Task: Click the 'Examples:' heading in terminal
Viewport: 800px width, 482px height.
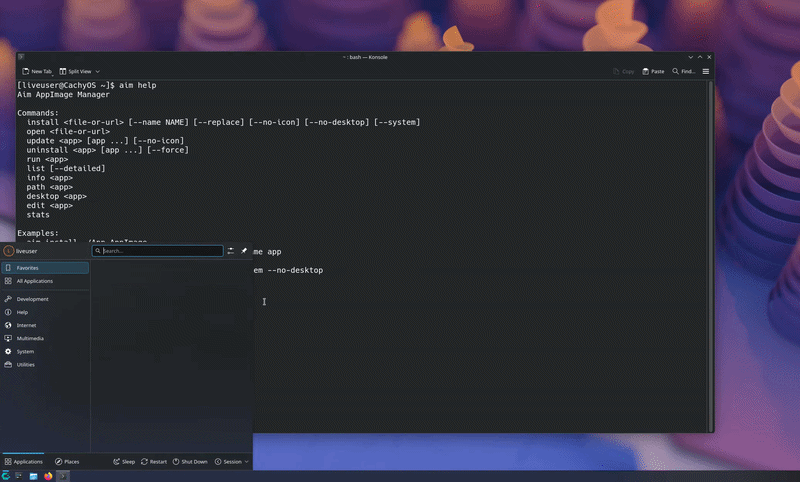Action: (x=38, y=233)
